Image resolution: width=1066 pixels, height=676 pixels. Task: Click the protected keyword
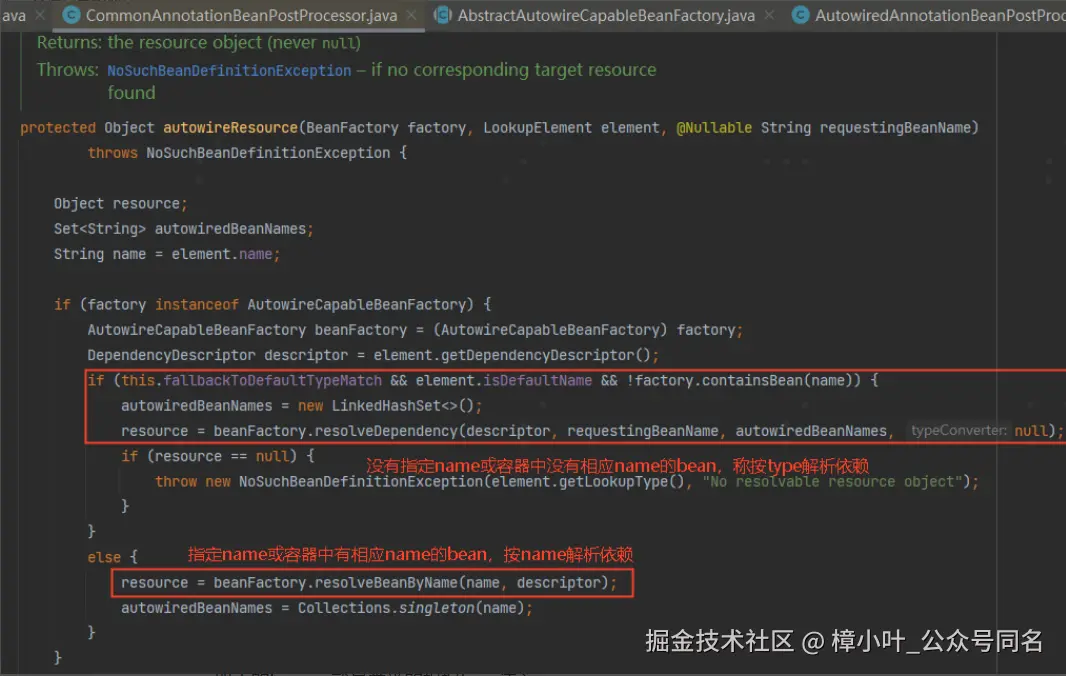58,128
